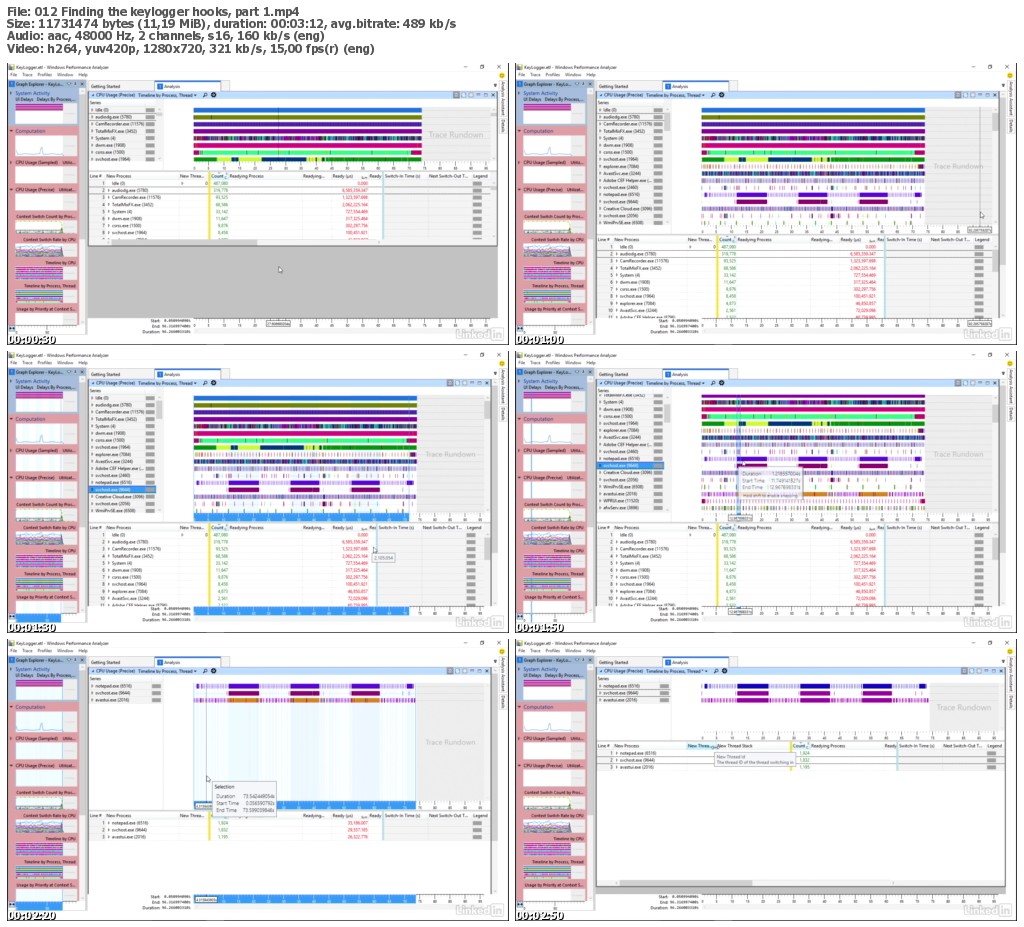Viewport: 1024px width, 927px height.
Task: Click the yellow feedback smiley in the 00:00:30 frame
Action: [x=502, y=76]
